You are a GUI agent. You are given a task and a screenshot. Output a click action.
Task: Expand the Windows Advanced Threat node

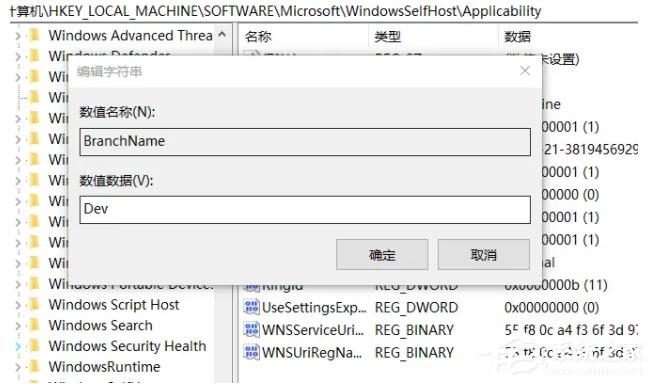18,36
